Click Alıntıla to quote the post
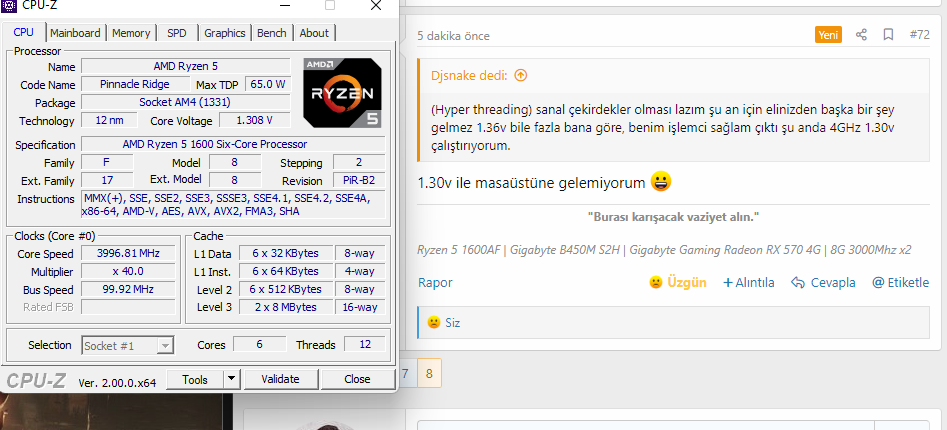This screenshot has height=430, width=947. tap(748, 282)
